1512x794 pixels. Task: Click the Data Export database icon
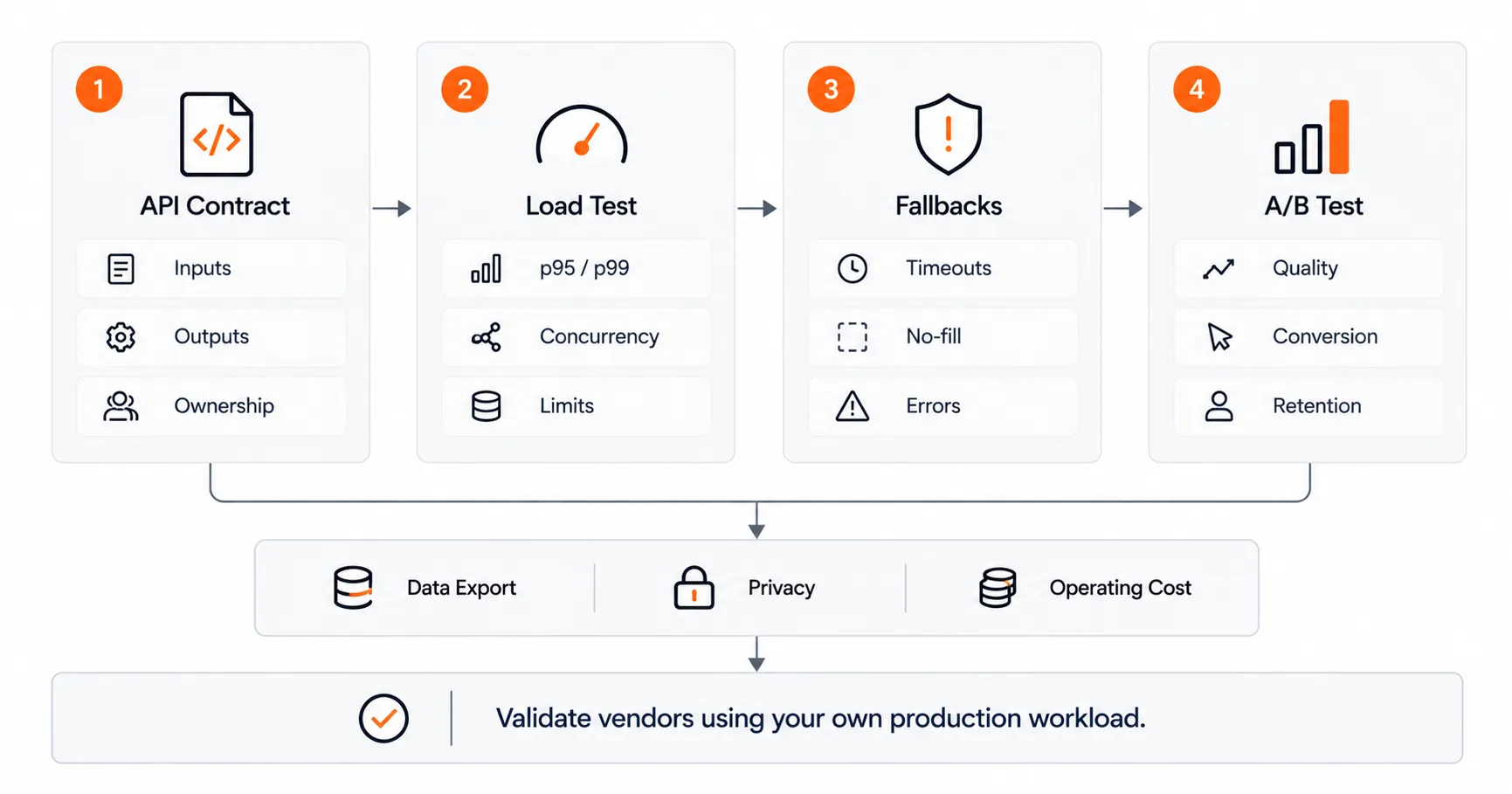(354, 587)
